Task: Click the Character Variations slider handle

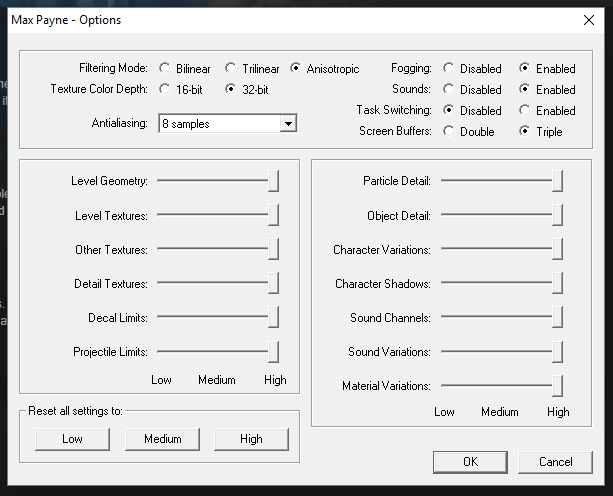Action: point(557,249)
